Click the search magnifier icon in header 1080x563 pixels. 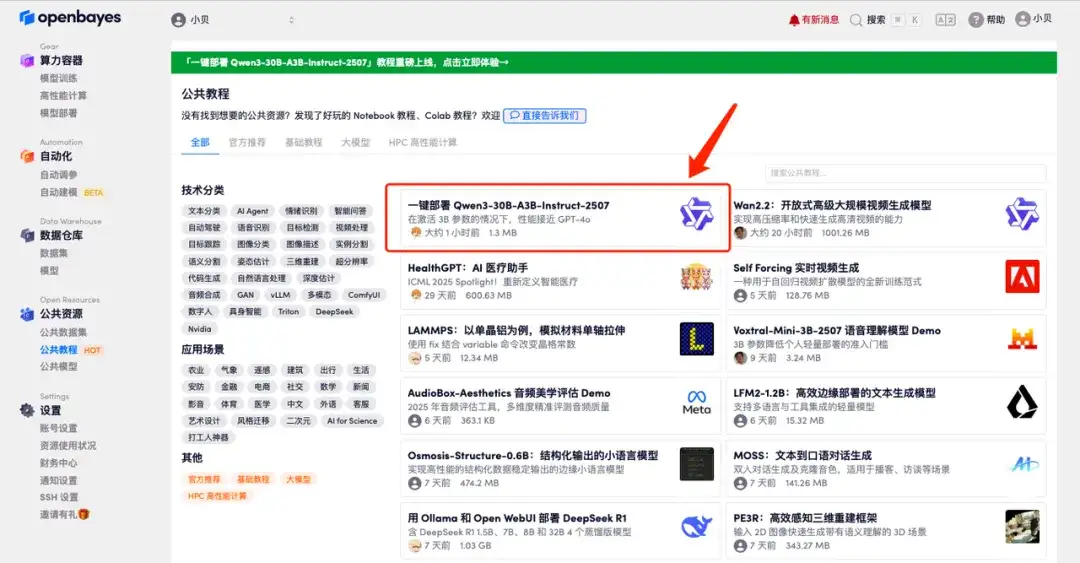click(x=855, y=20)
